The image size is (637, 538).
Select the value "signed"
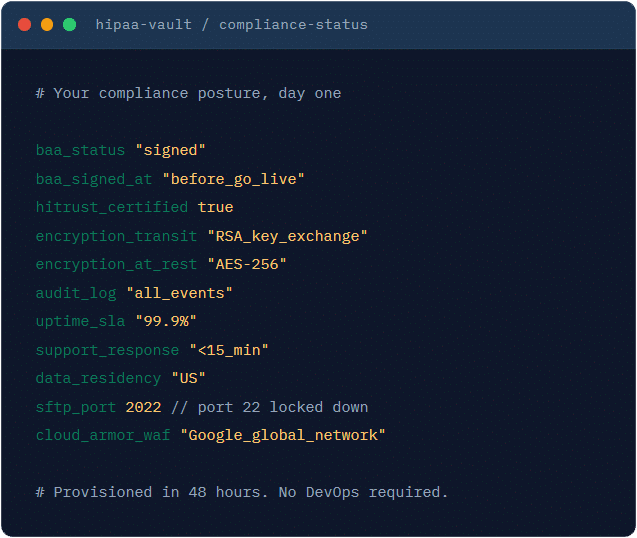(x=171, y=150)
